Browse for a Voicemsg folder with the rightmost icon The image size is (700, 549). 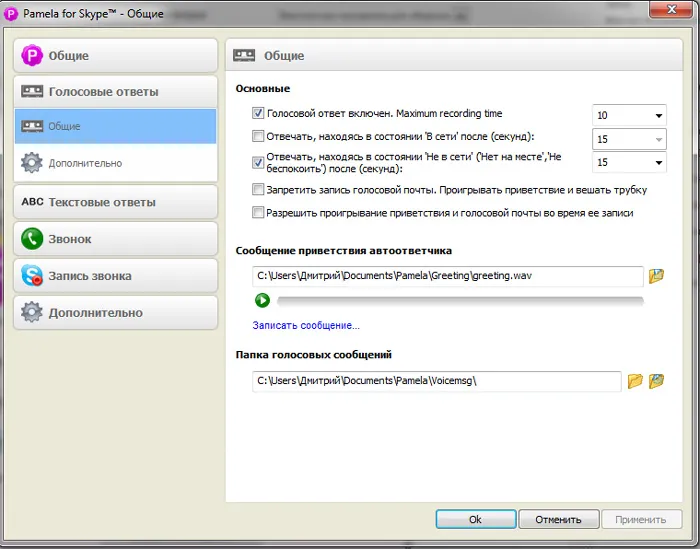(x=656, y=381)
